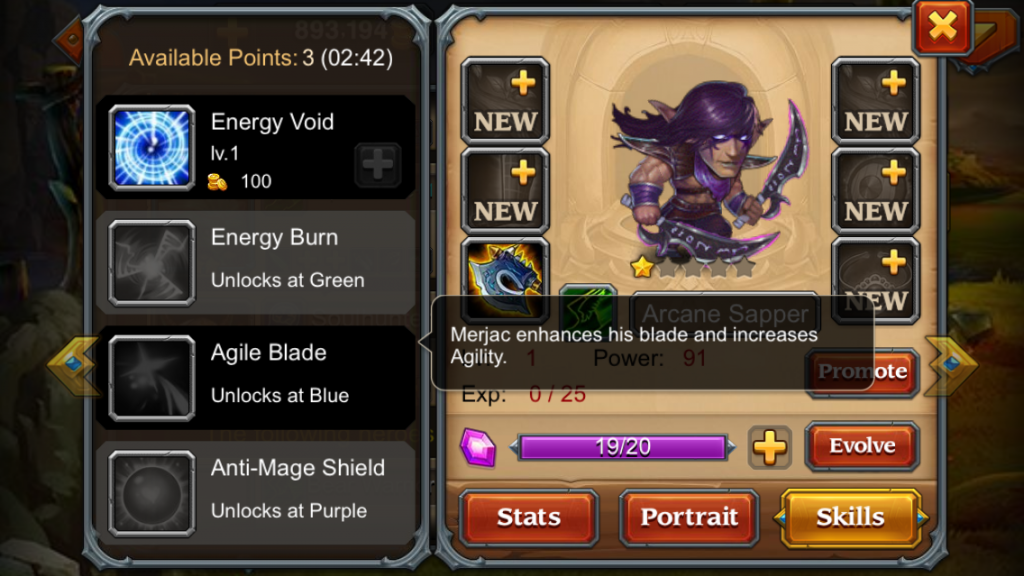Open top-left NEW equipment slot
Image resolution: width=1024 pixels, height=576 pixels.
(505, 101)
